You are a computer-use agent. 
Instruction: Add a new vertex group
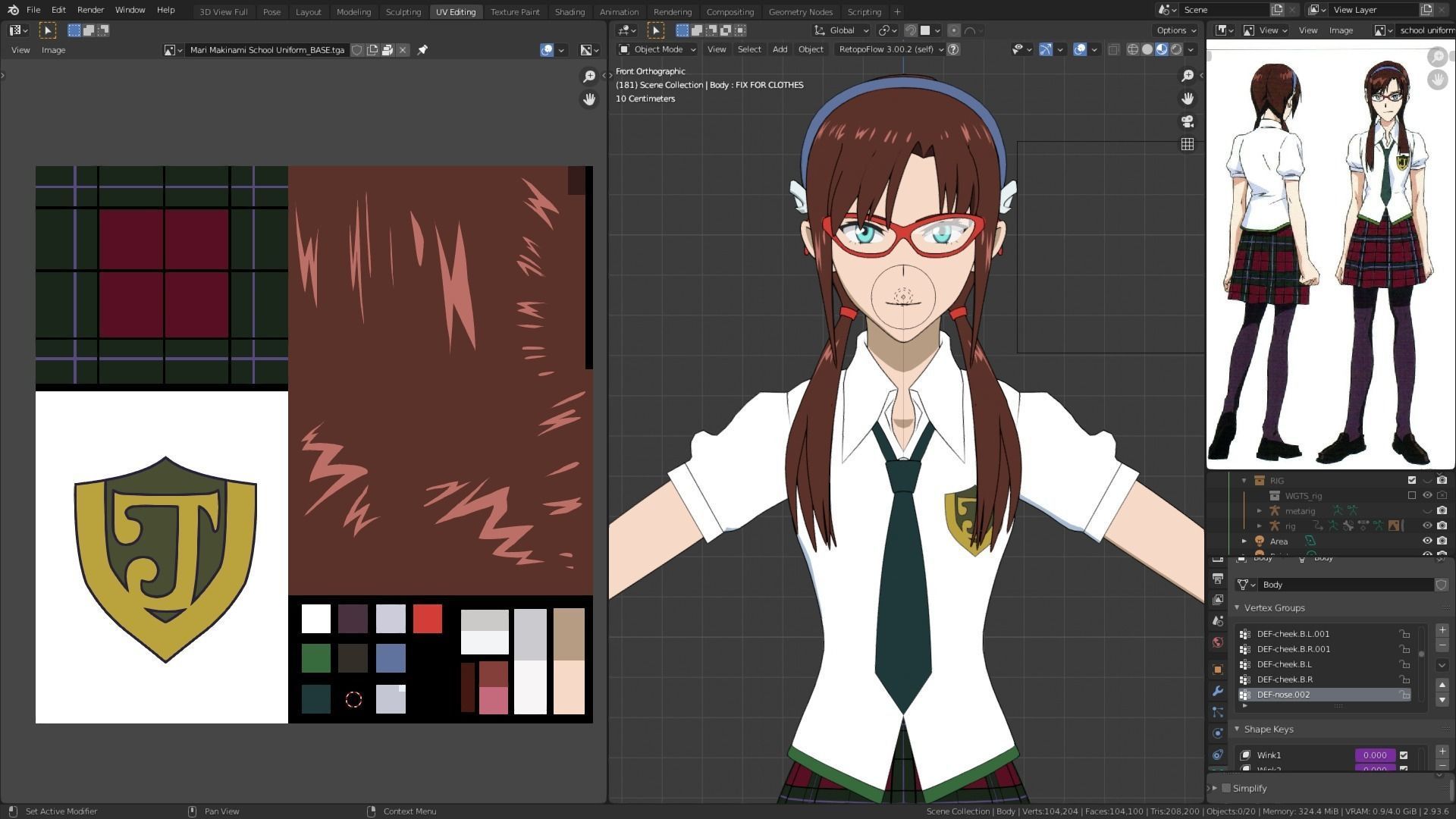click(1442, 630)
